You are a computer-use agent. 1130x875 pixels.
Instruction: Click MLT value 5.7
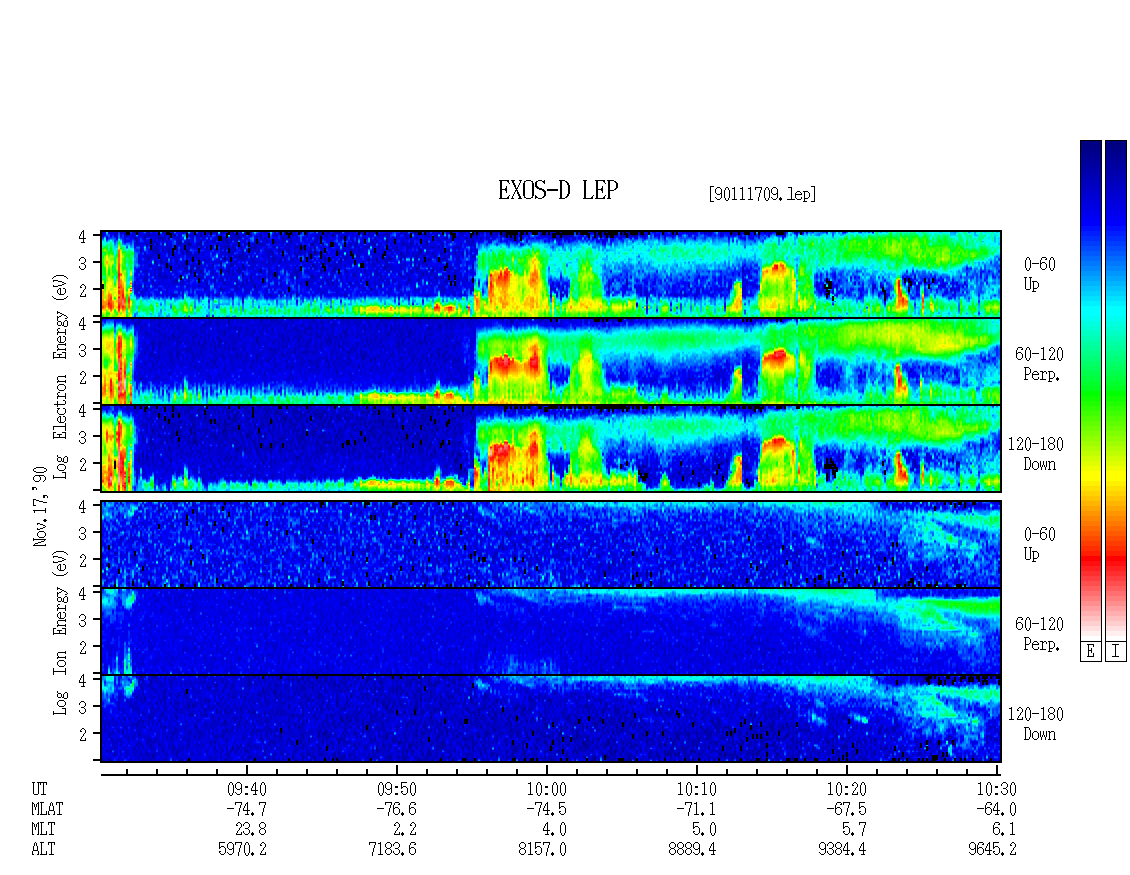coord(855,829)
